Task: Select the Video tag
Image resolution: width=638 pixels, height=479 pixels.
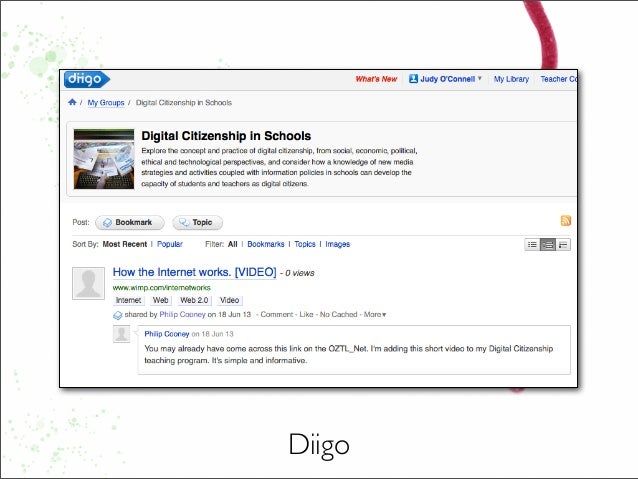Action: click(x=229, y=300)
